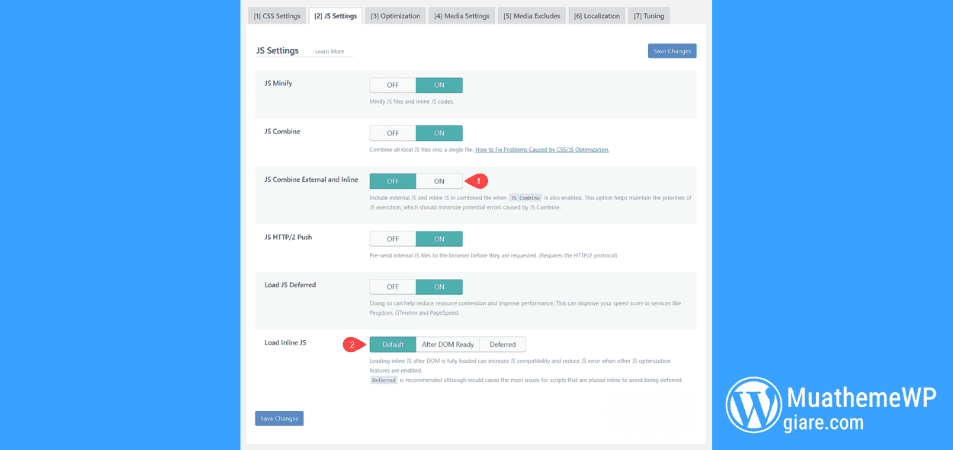Open the Learn More link
This screenshot has width=953, height=450.
pyautogui.click(x=329, y=51)
